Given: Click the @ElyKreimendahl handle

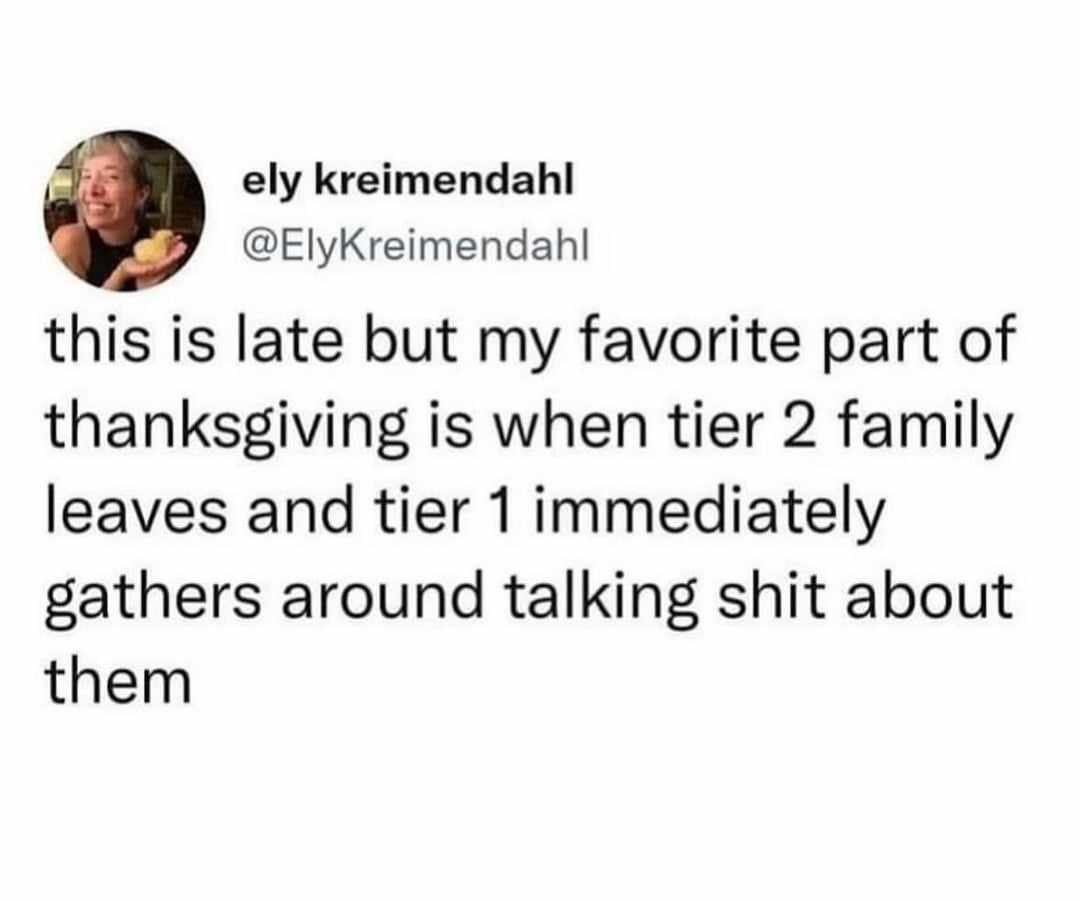Looking at the screenshot, I should (419, 242).
